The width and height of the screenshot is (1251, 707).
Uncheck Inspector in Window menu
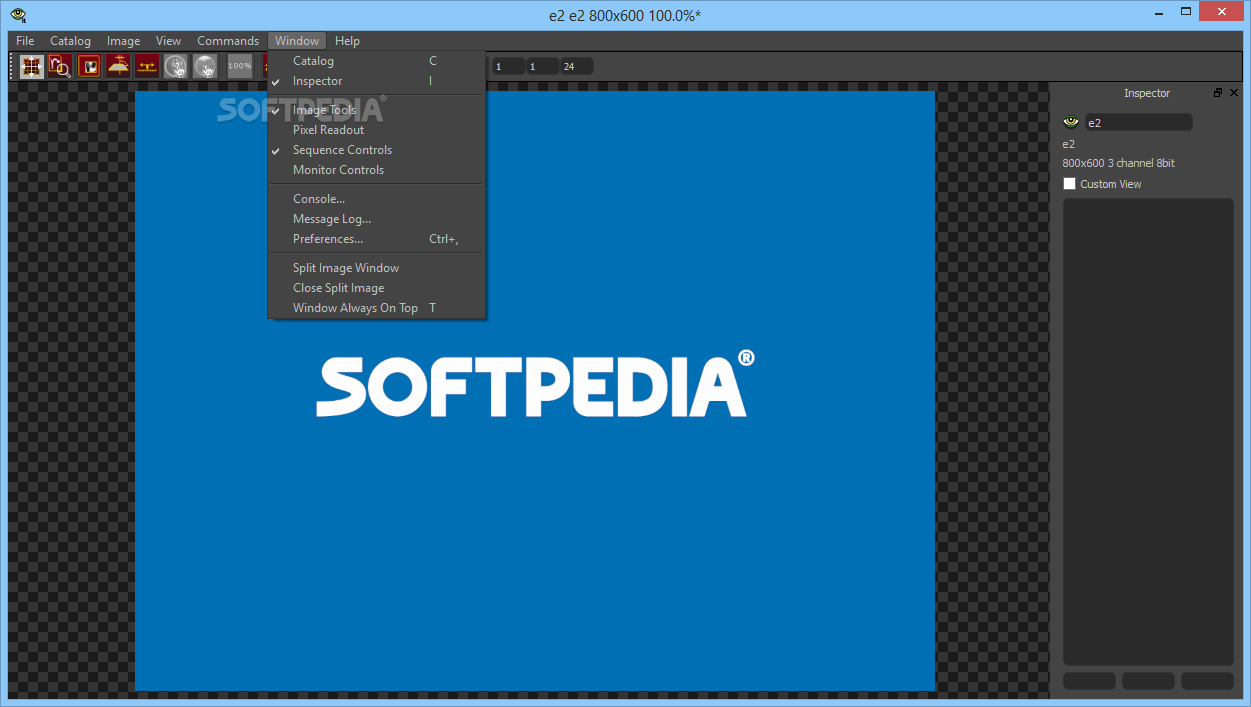coord(376,81)
